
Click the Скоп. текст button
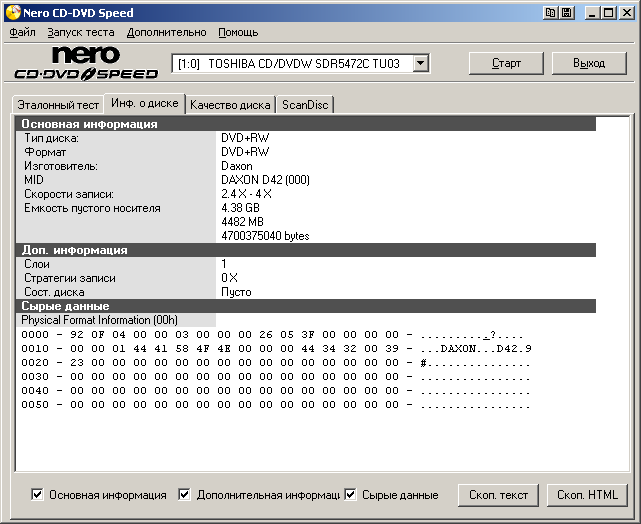pyautogui.click(x=499, y=495)
